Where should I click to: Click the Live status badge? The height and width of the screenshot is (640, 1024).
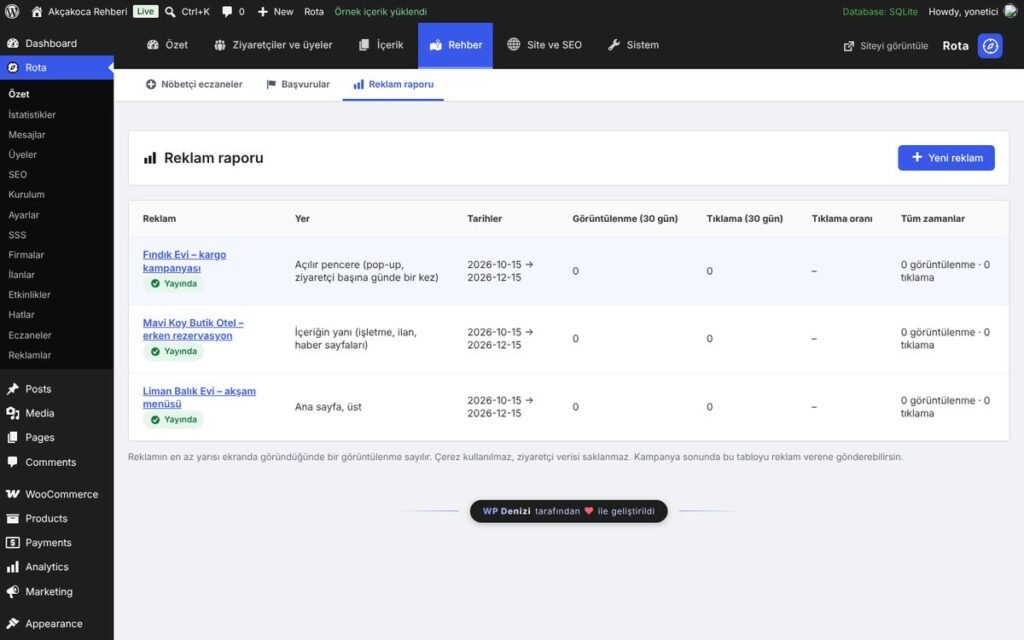[x=145, y=11]
